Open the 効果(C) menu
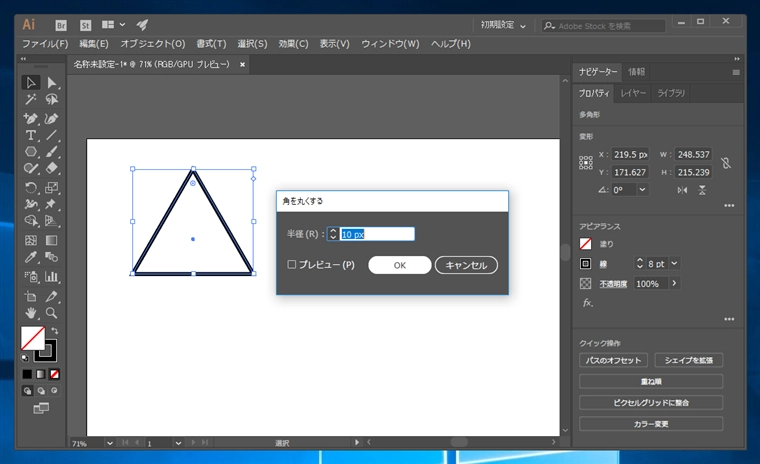The image size is (760, 464). pyautogui.click(x=293, y=44)
